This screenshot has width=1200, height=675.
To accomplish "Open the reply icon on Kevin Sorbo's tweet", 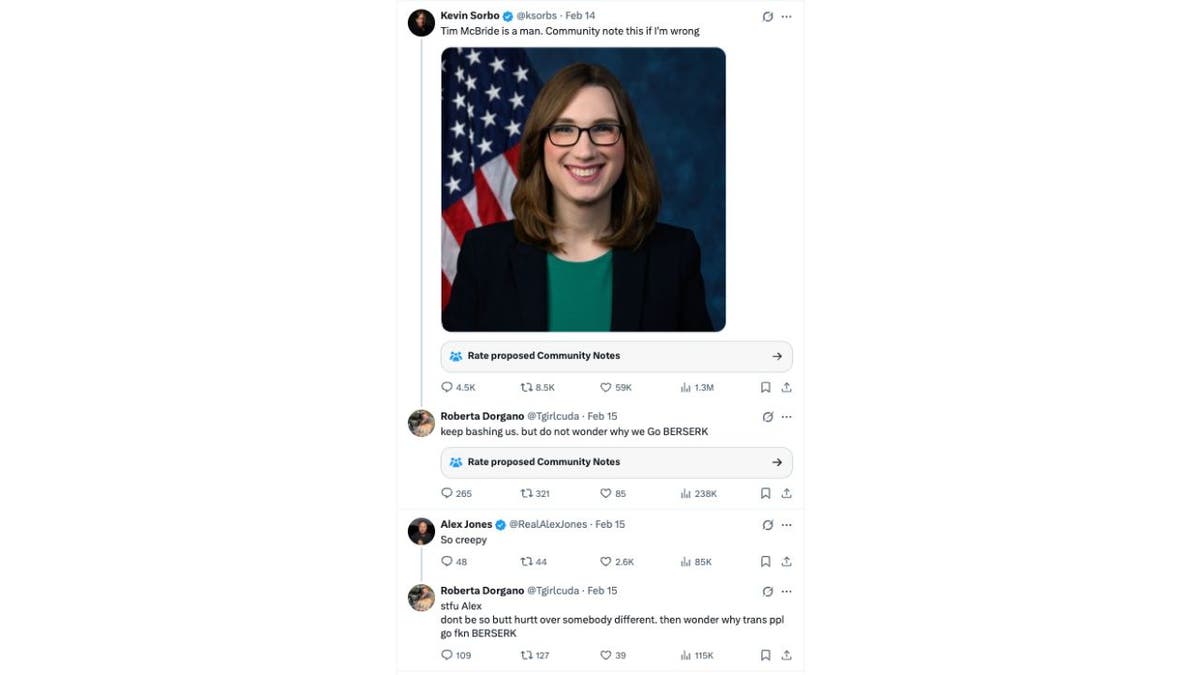I will [x=446, y=387].
